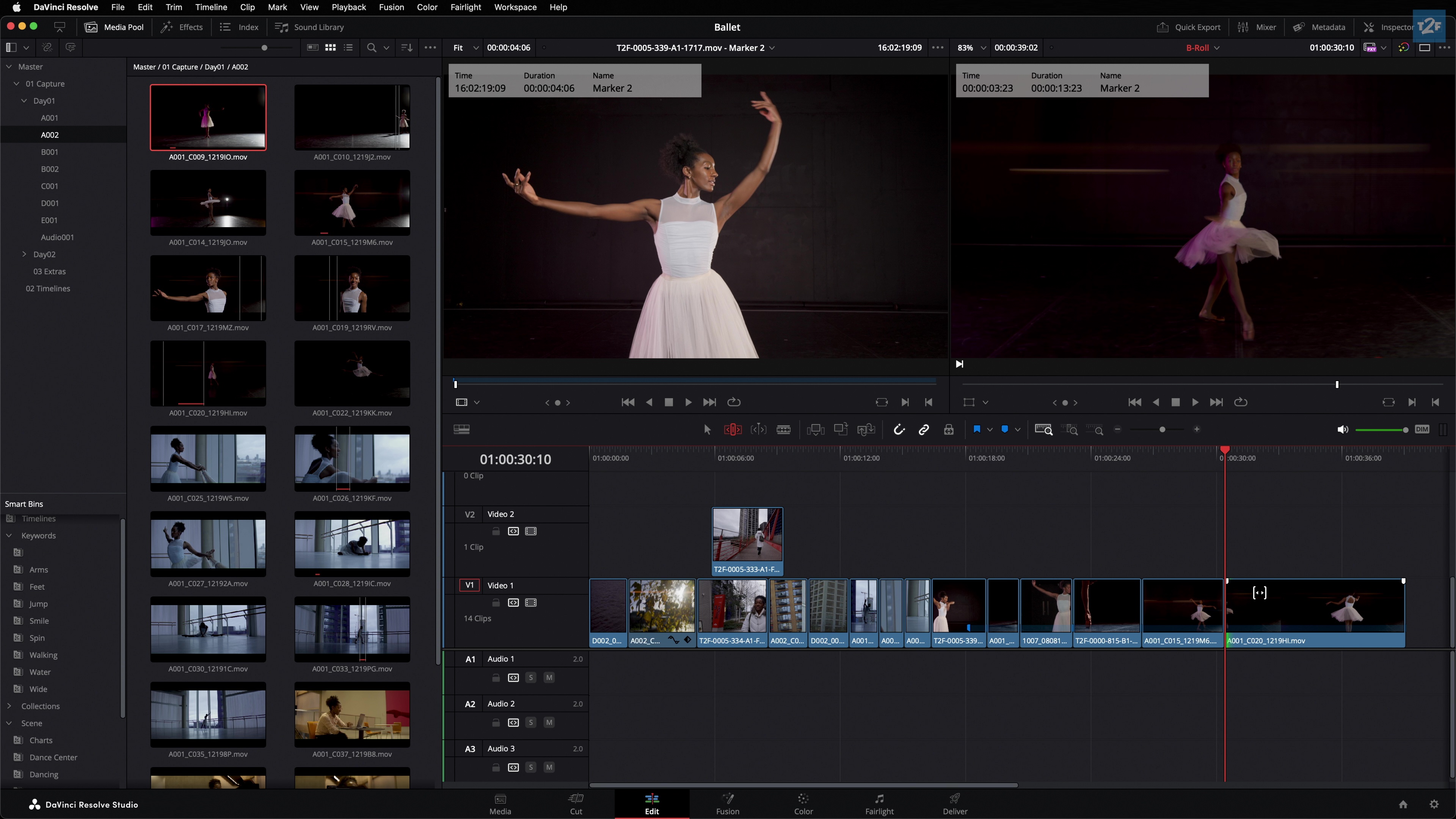The height and width of the screenshot is (819, 1456).
Task: Click the blue flag marker icon
Action: click(x=976, y=430)
